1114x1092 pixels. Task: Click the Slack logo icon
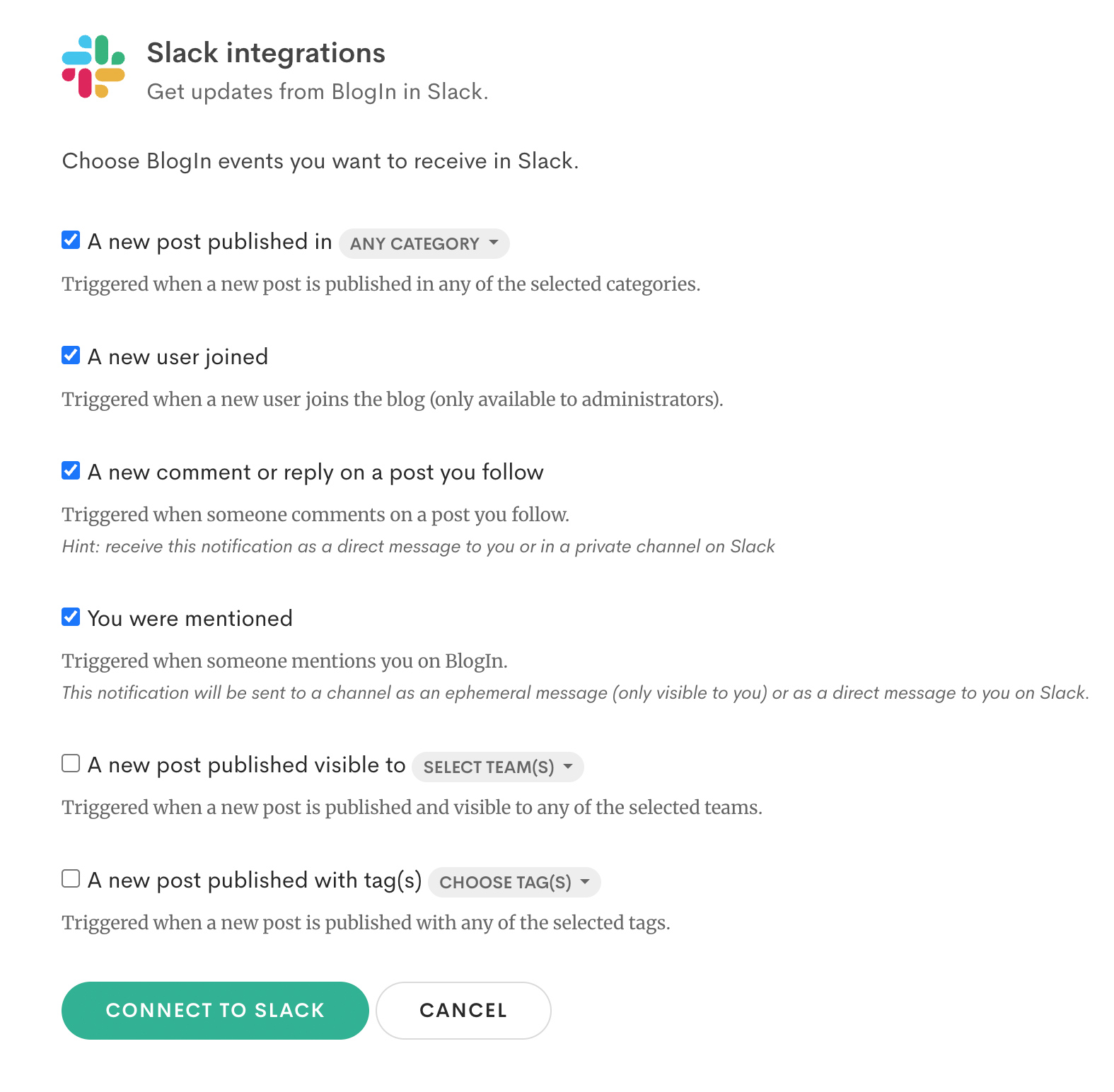click(93, 66)
